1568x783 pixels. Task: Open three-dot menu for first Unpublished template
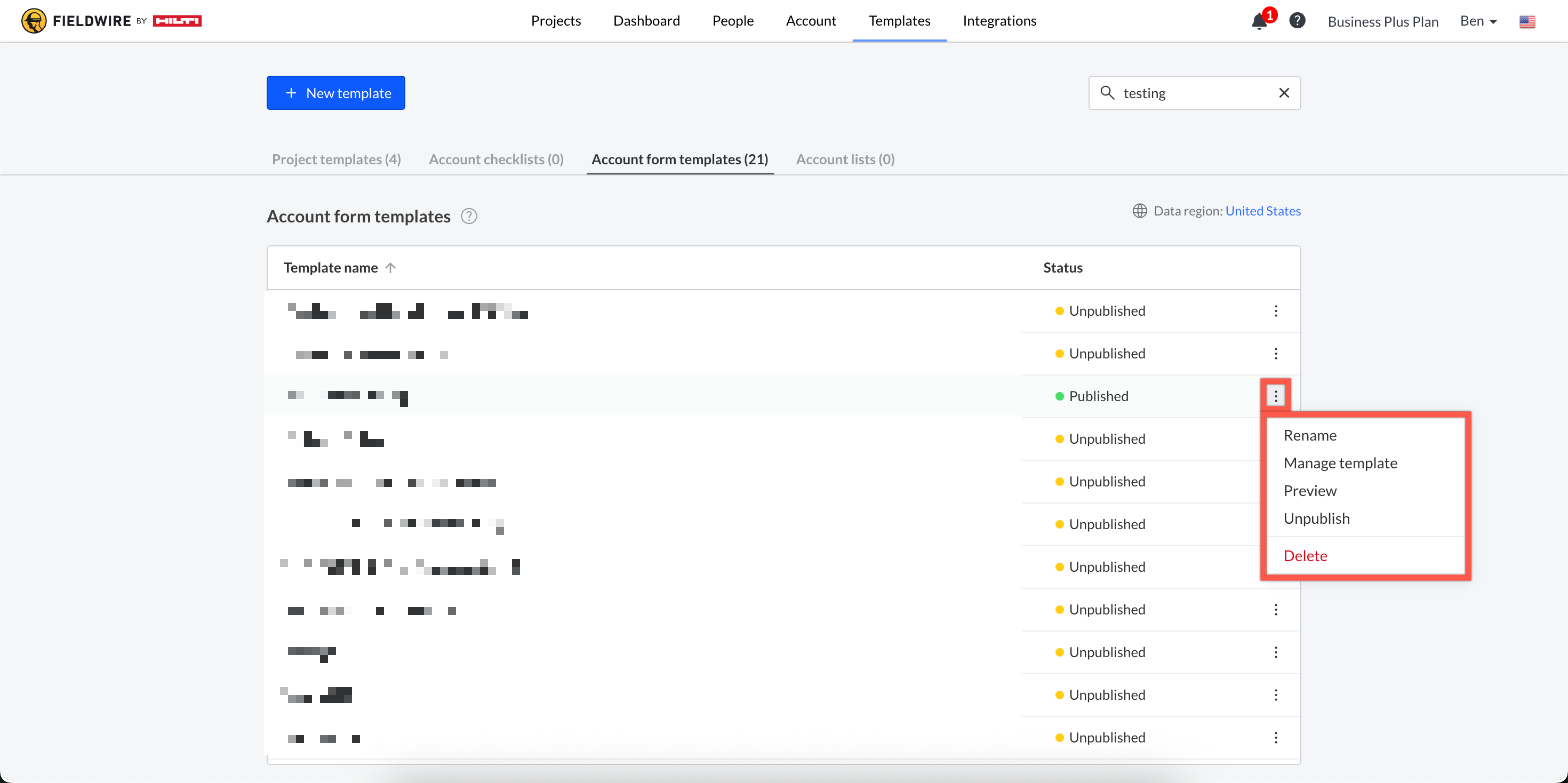[1275, 311]
